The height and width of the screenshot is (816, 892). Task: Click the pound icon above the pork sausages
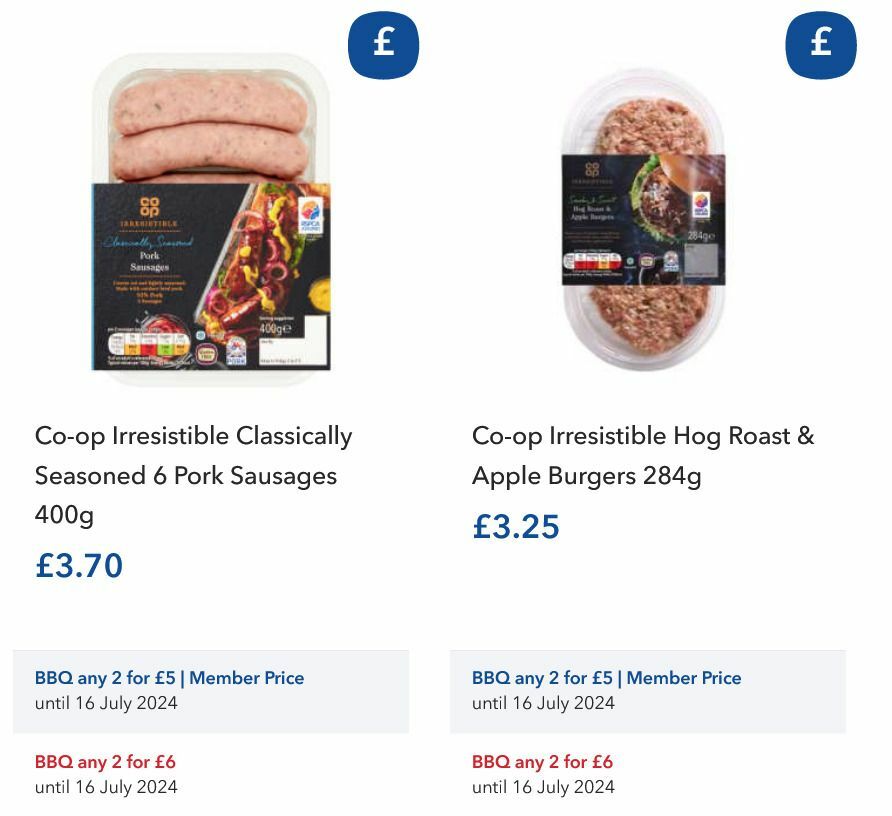click(x=382, y=43)
